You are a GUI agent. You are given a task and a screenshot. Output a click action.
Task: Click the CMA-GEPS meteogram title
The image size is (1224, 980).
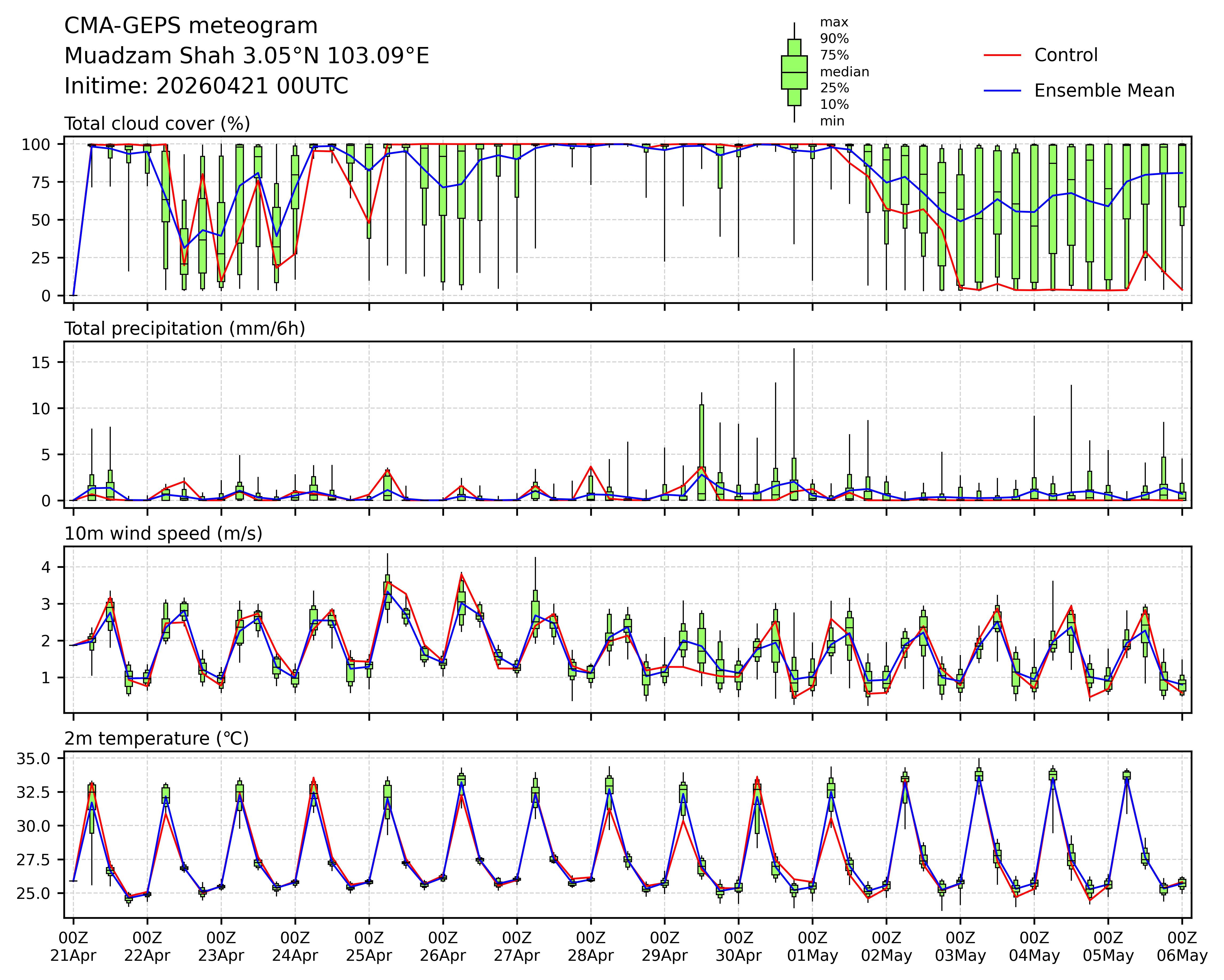(191, 26)
